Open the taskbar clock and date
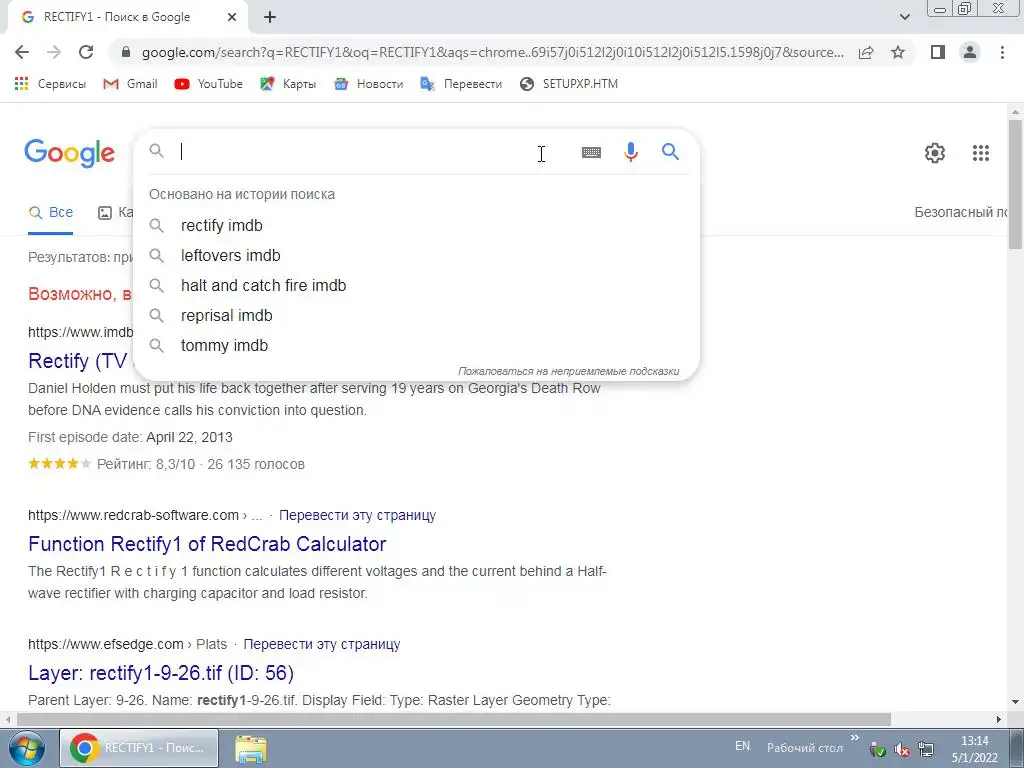Viewport: 1024px width, 768px height. [974, 749]
